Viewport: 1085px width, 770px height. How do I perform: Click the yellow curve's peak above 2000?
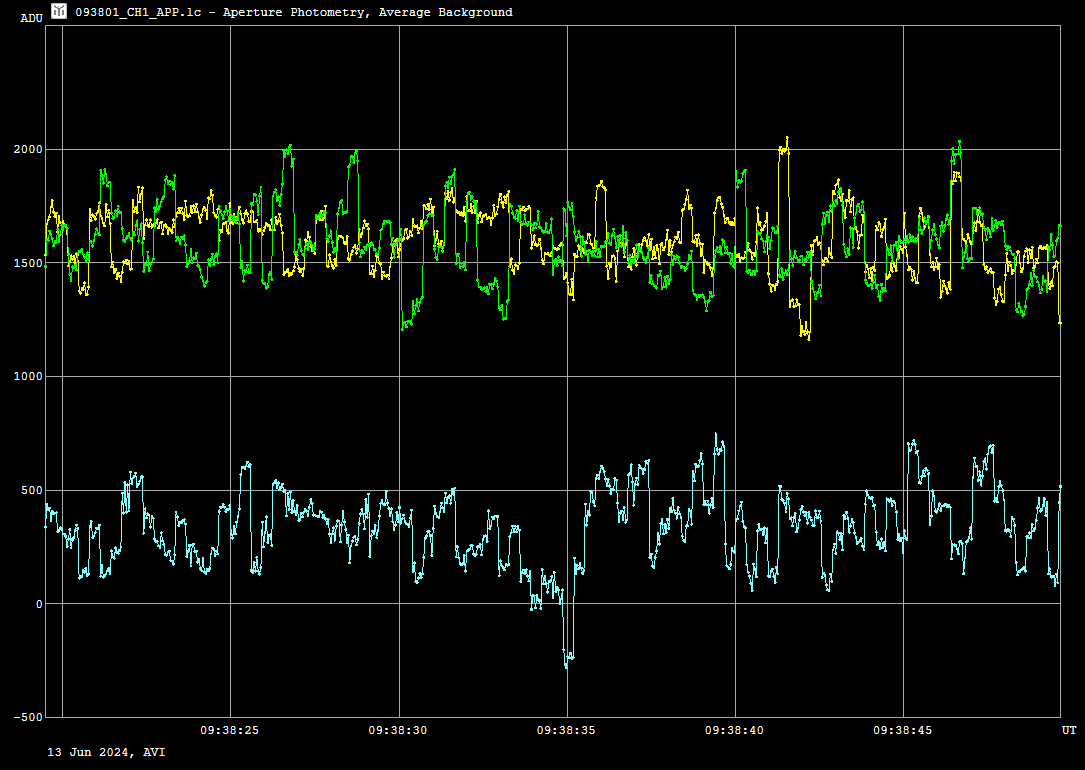787,139
